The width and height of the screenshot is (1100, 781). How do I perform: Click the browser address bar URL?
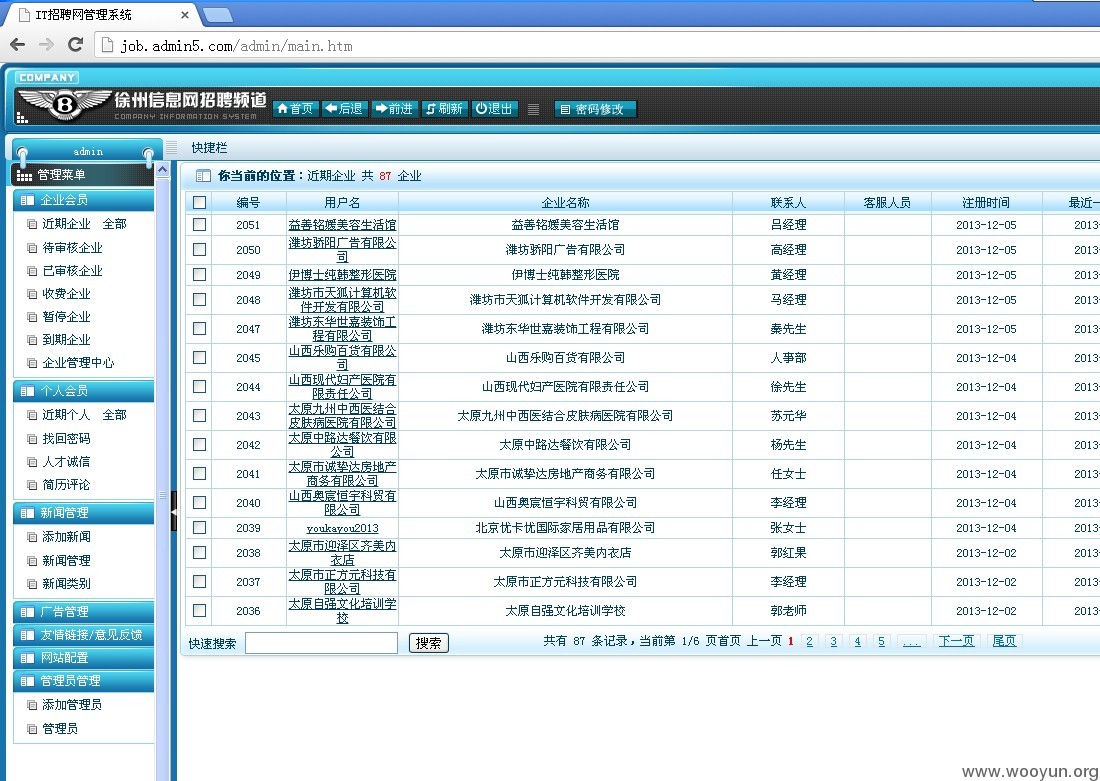tap(236, 46)
